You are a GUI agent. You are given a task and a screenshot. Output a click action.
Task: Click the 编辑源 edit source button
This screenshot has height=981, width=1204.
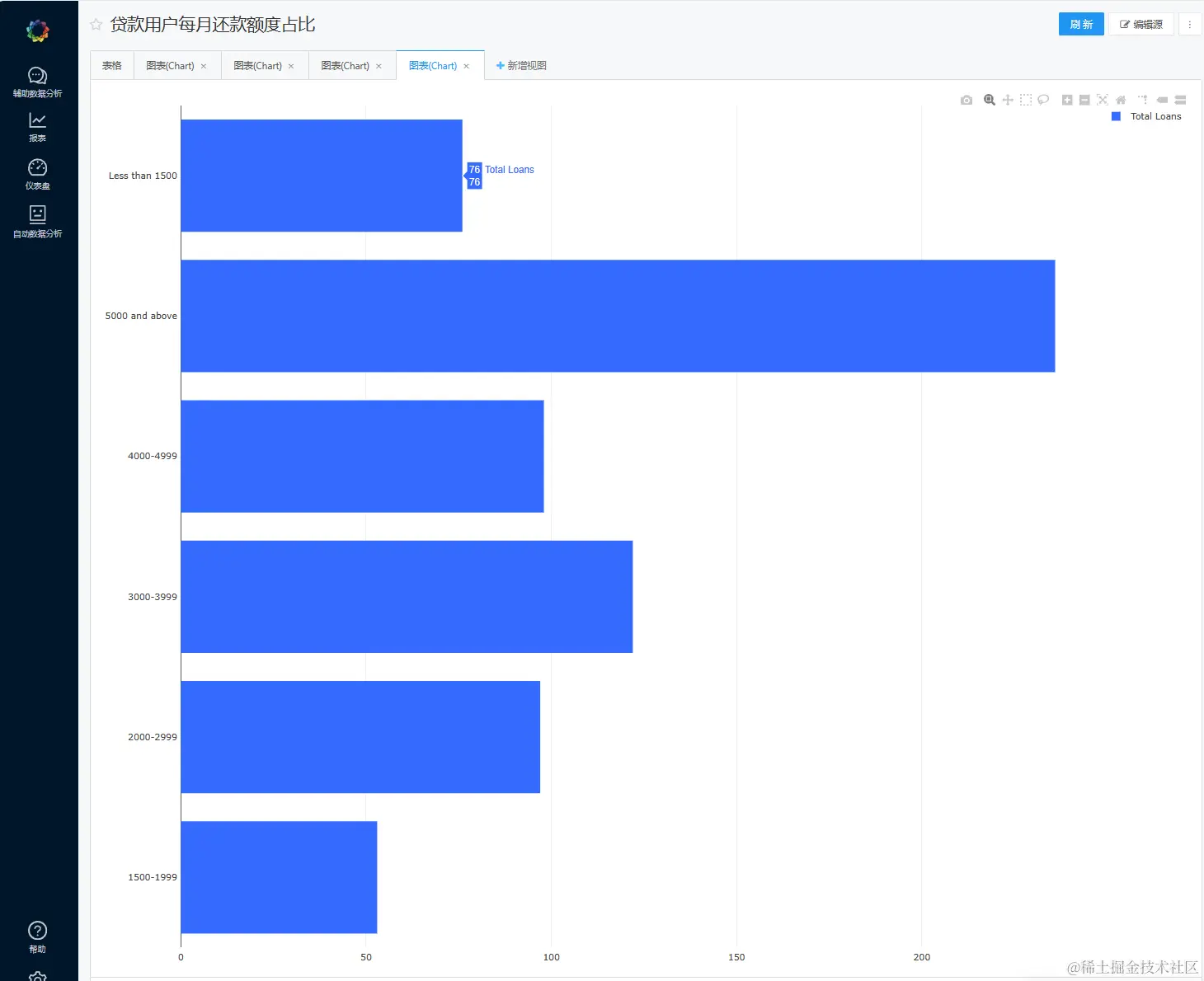coord(1141,24)
